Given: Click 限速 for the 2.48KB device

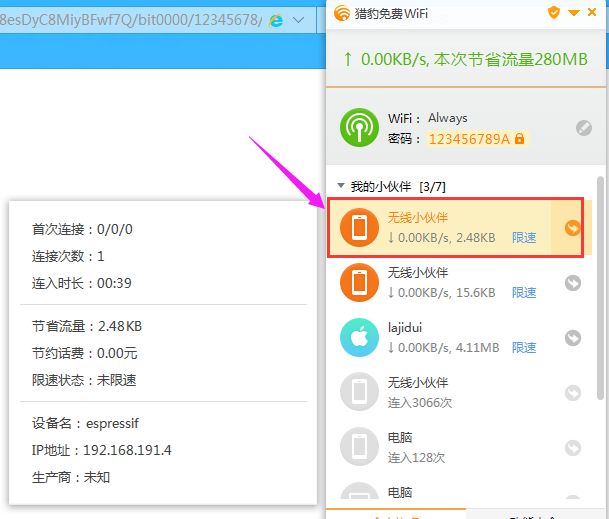Looking at the screenshot, I should [524, 237].
